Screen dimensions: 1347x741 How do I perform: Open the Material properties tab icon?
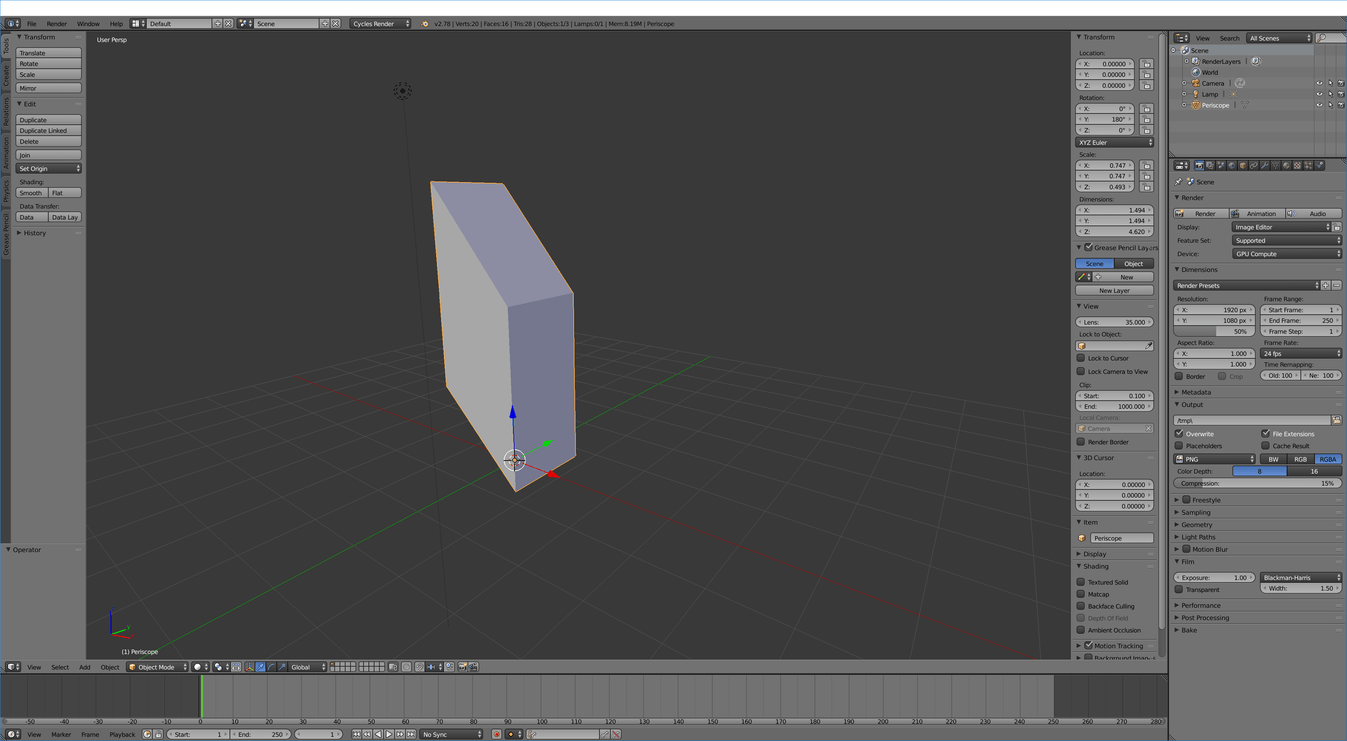pyautogui.click(x=1287, y=166)
